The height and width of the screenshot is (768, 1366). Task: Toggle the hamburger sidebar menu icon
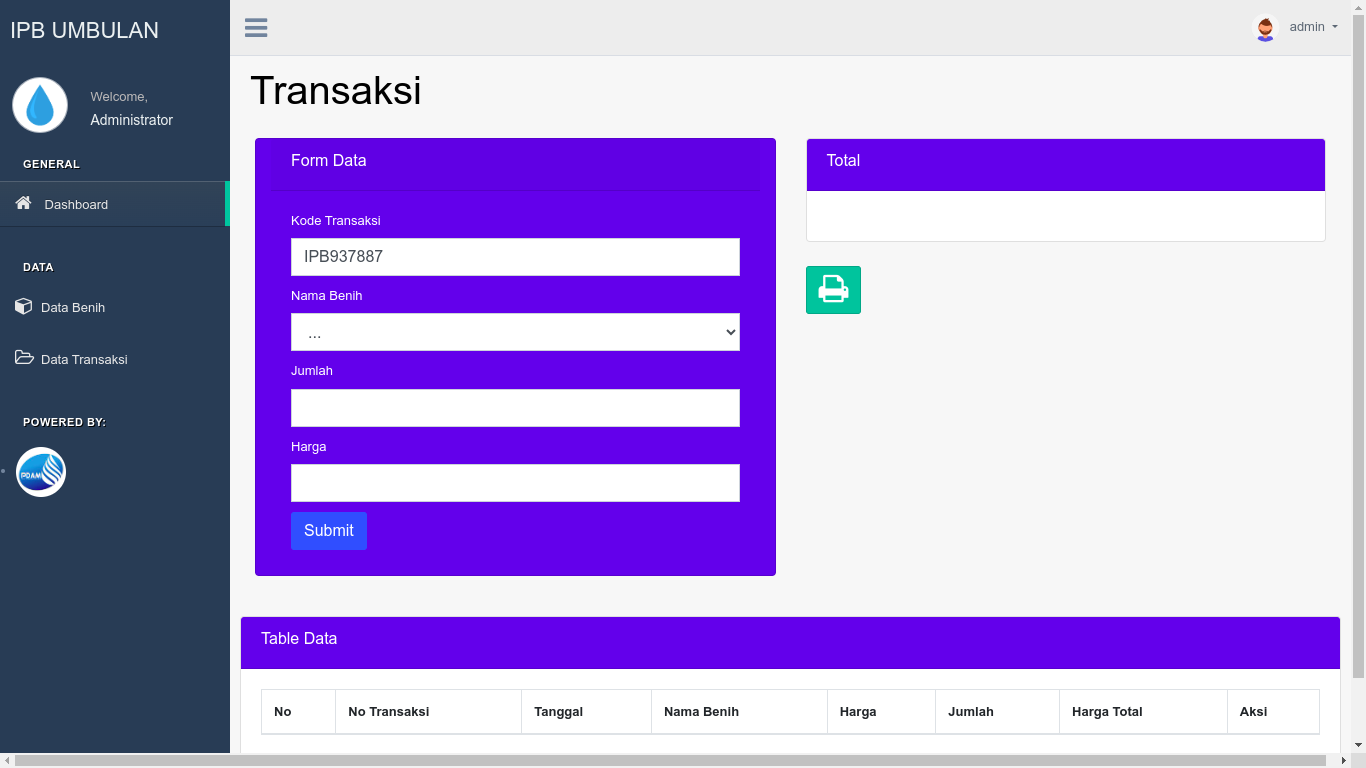point(256,28)
